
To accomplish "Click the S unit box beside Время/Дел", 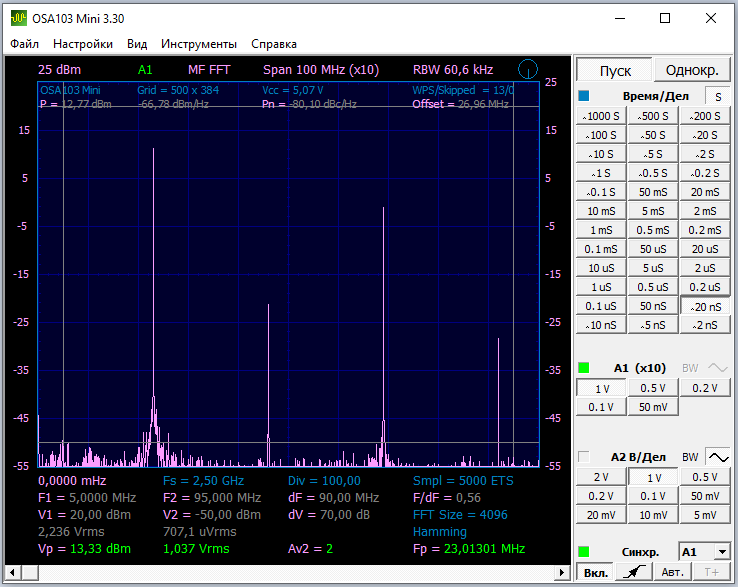I will [x=716, y=96].
